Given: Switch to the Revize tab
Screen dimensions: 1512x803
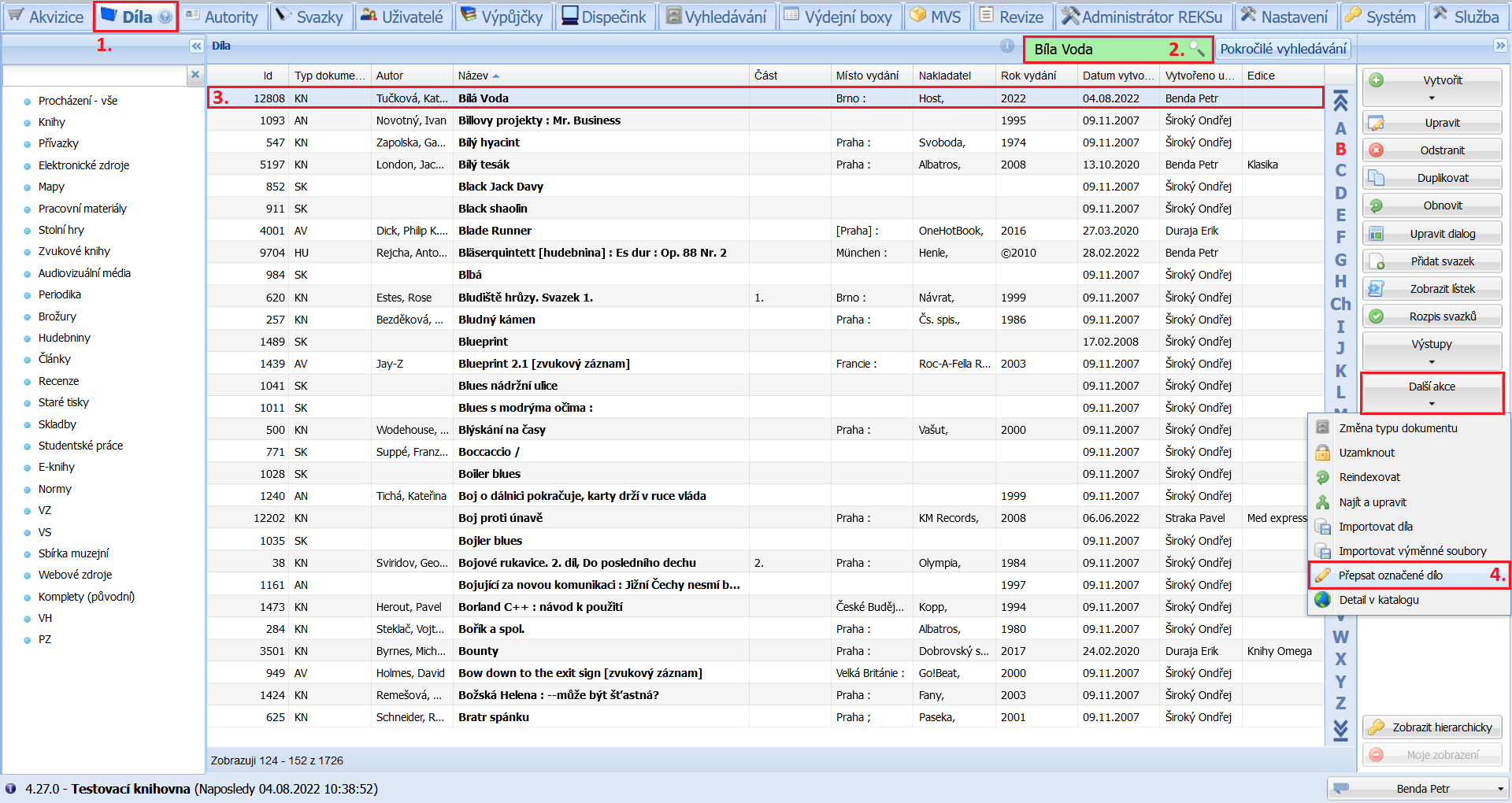Looking at the screenshot, I should [1013, 17].
